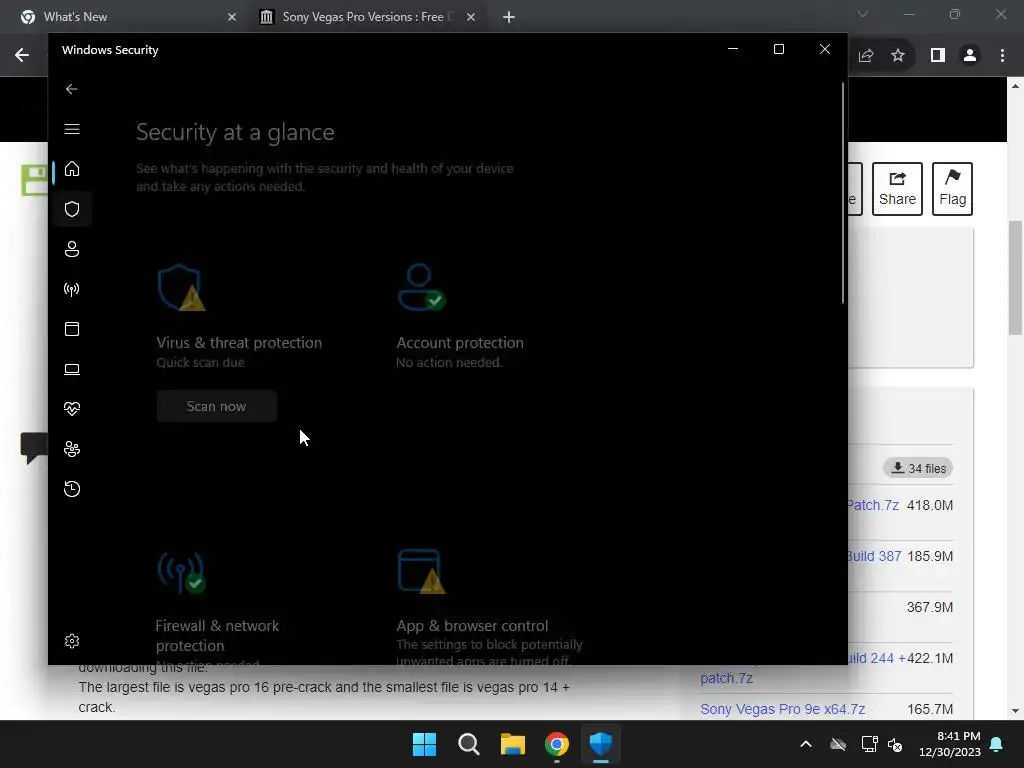Click Share button on archive page
The height and width of the screenshot is (768, 1024).
pos(897,189)
